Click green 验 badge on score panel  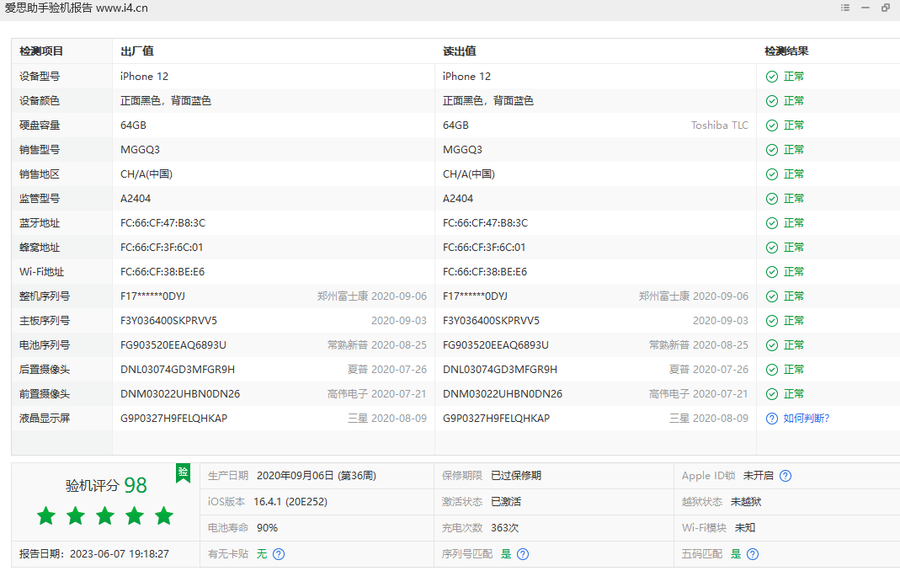pyautogui.click(x=183, y=472)
